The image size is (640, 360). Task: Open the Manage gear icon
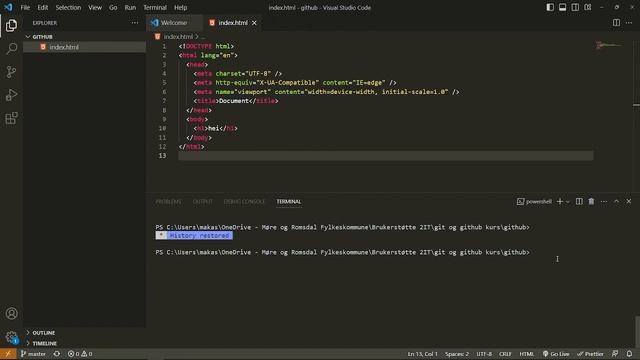click(x=11, y=337)
